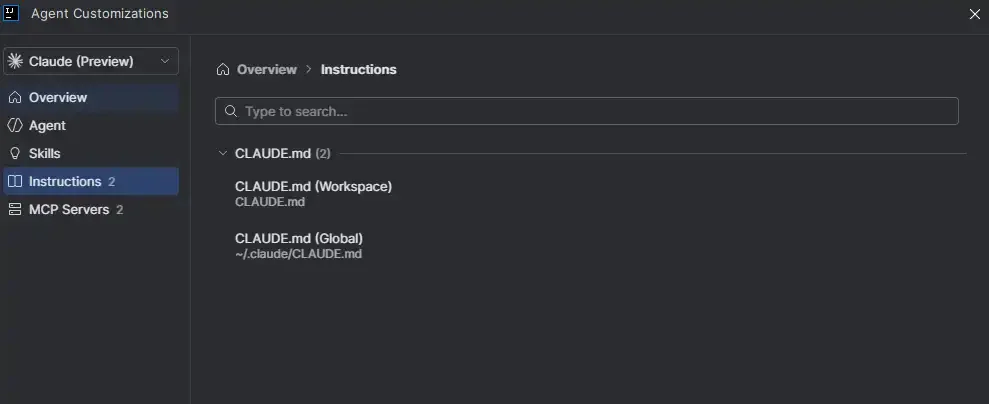989x404 pixels.
Task: Click the Agent brackets icon
Action: 15,125
